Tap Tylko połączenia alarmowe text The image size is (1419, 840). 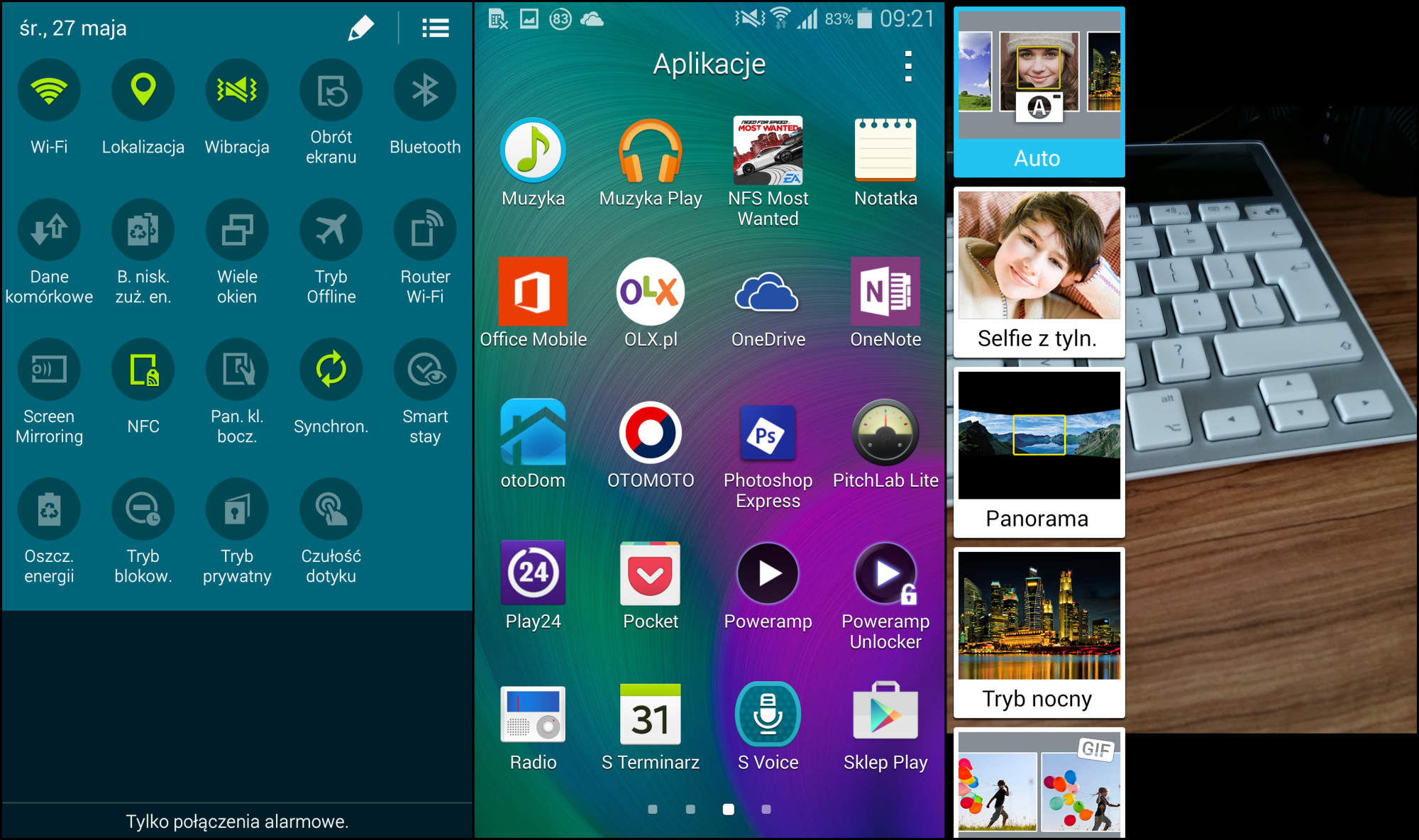point(237,822)
